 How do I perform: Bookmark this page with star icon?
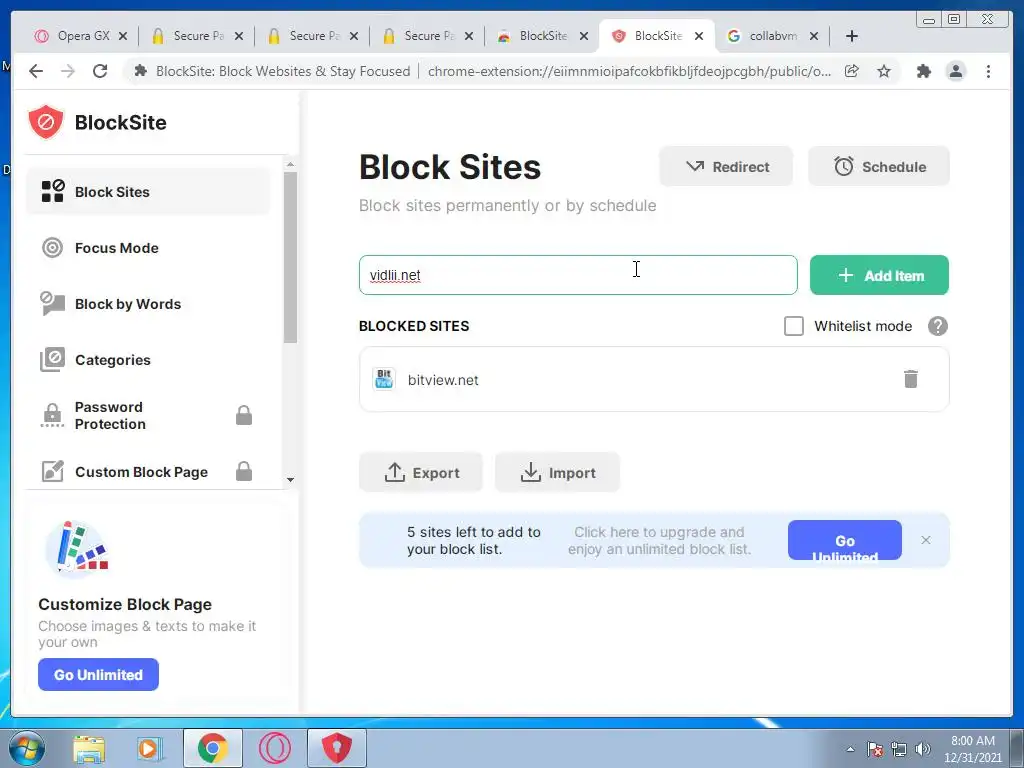[x=884, y=71]
